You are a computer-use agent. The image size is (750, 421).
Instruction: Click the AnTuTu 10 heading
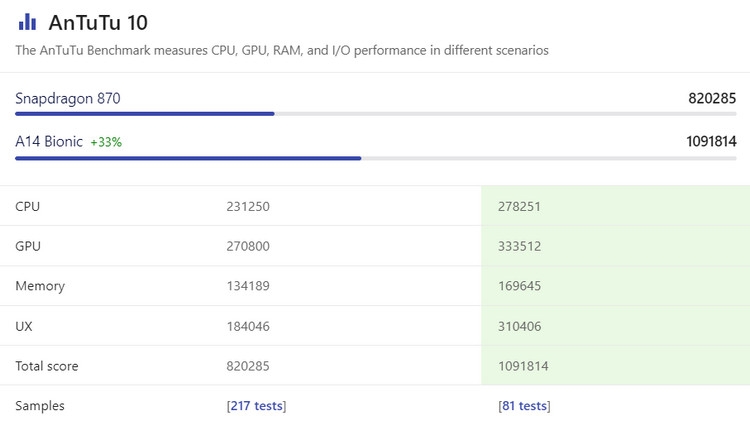(x=98, y=22)
